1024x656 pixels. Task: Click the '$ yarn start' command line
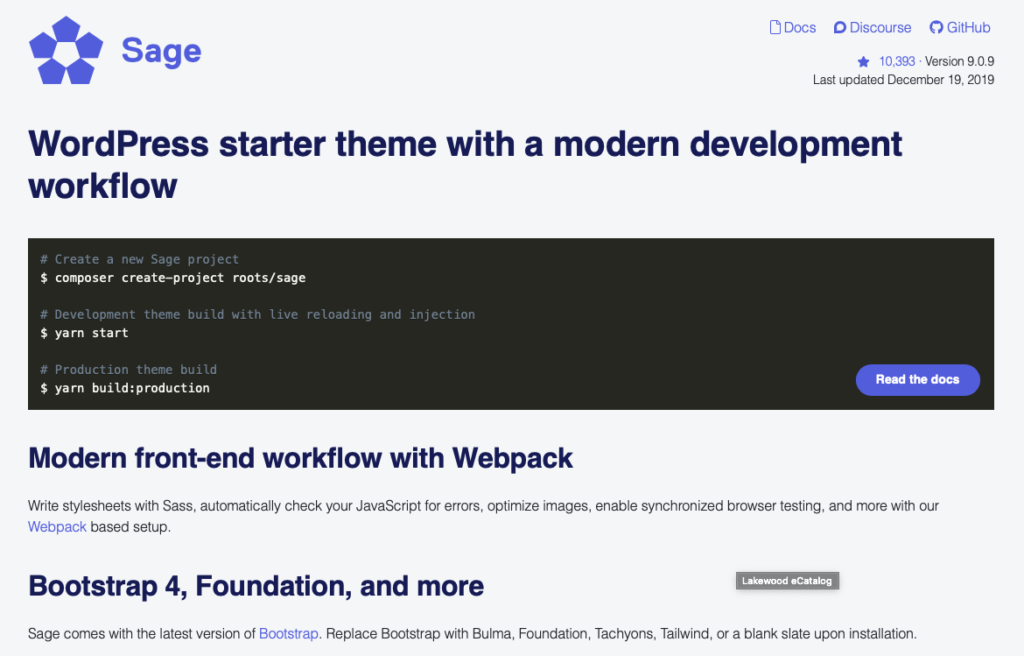coord(84,333)
